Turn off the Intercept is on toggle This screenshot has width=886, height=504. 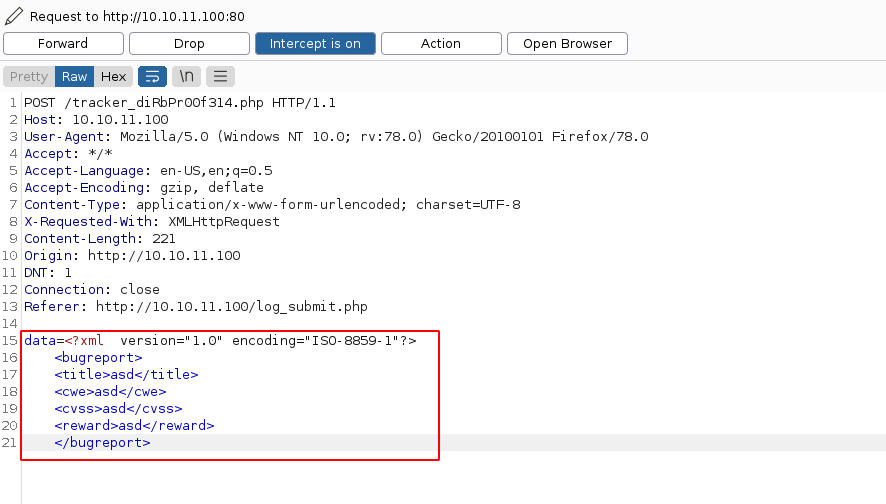[315, 43]
